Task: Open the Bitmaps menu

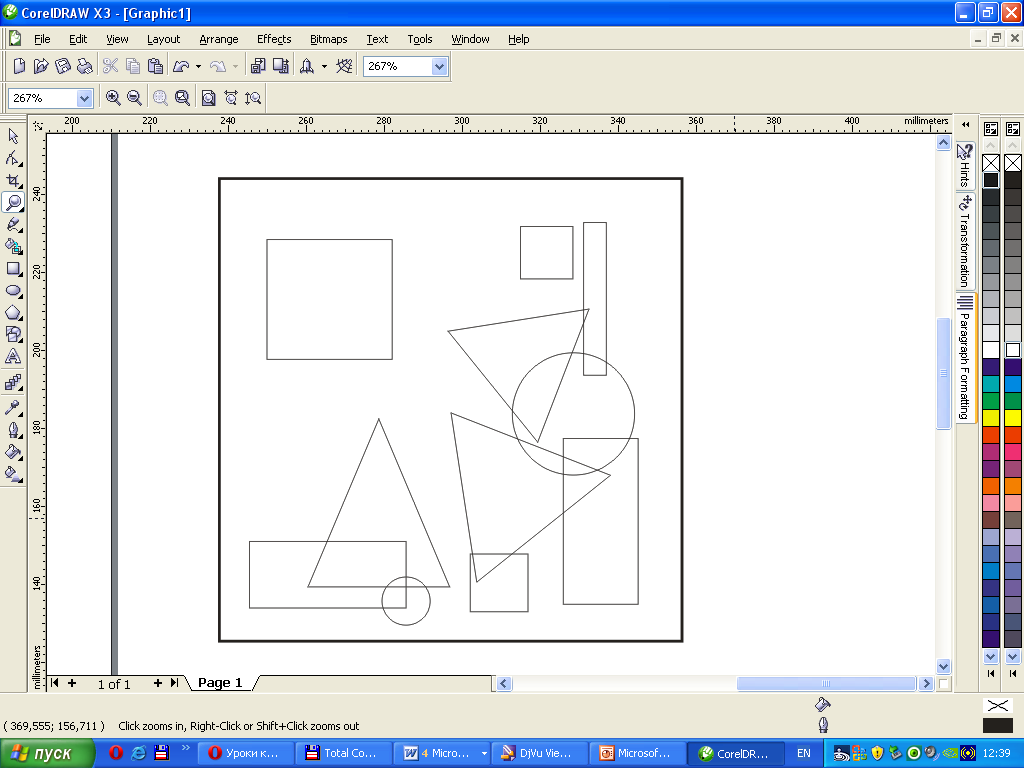Action: click(x=328, y=39)
